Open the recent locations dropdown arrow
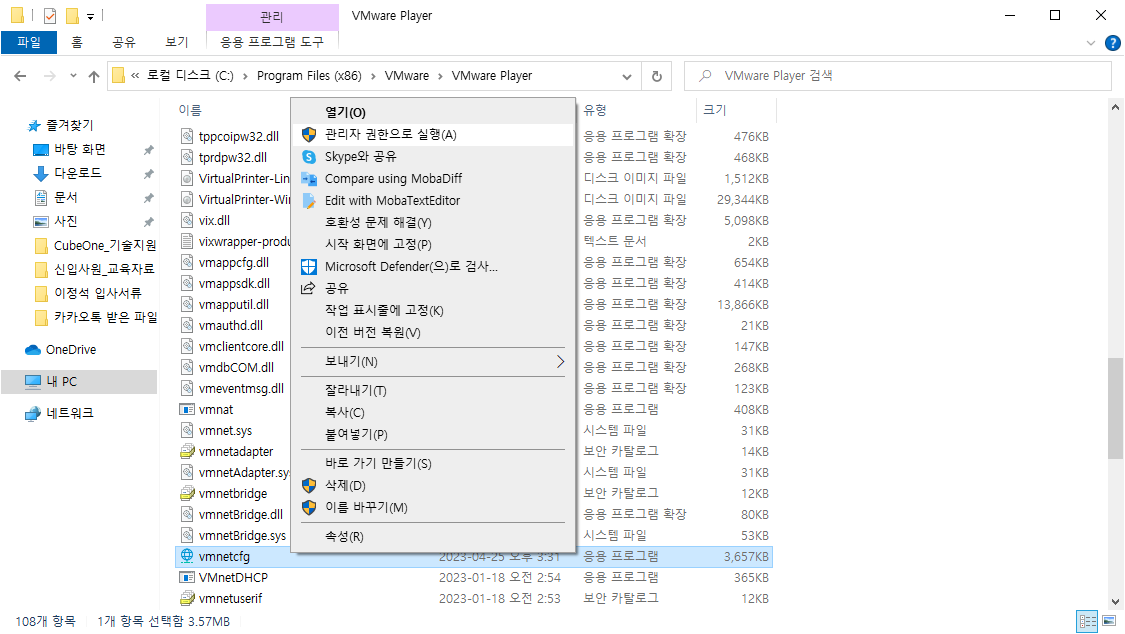 click(x=73, y=76)
